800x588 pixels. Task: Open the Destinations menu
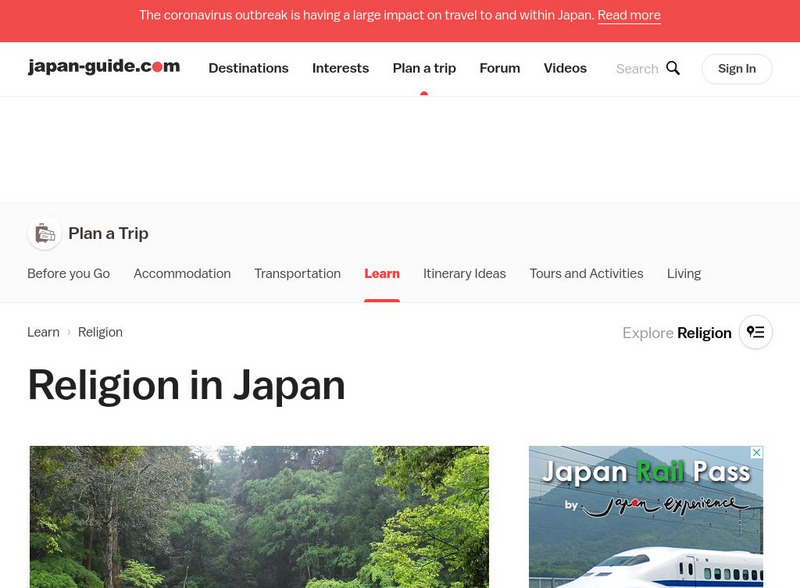click(248, 68)
